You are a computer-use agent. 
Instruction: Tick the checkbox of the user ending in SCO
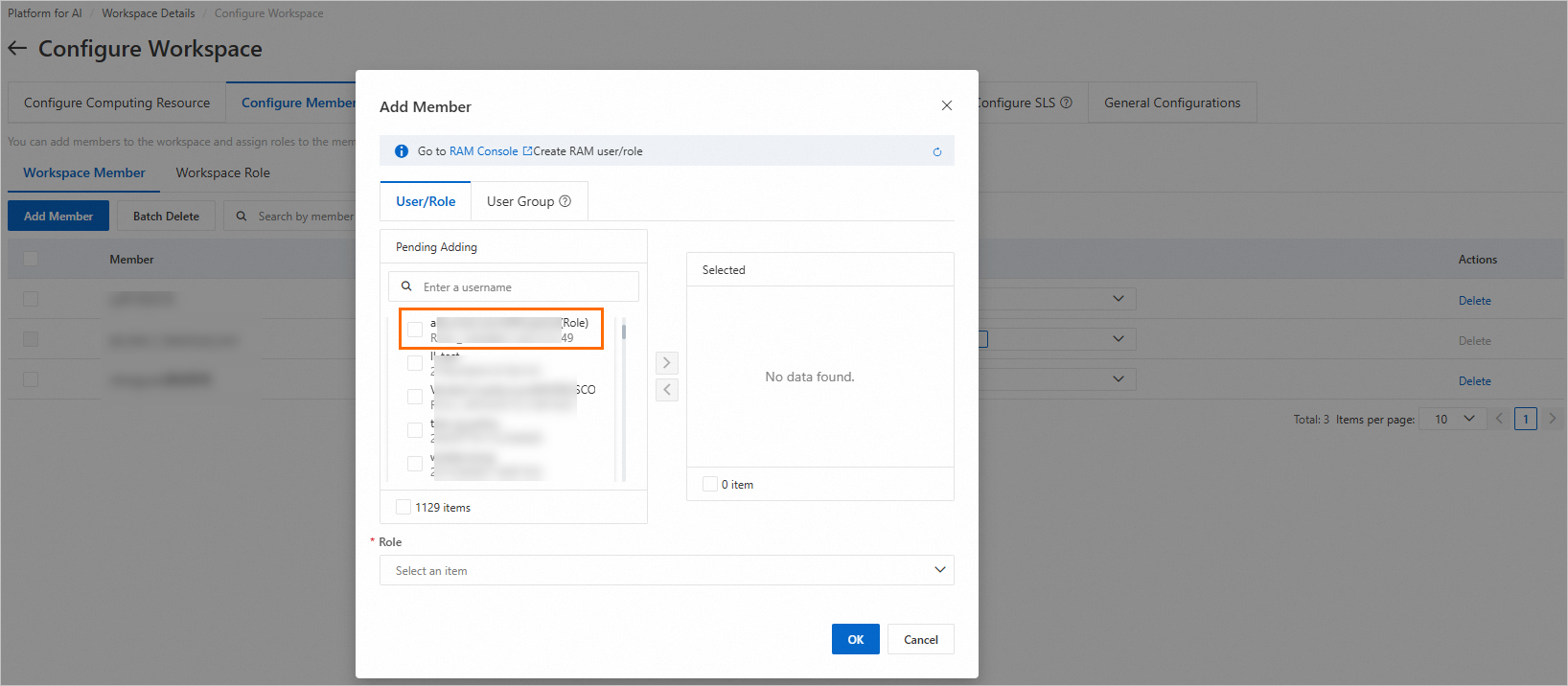(415, 397)
